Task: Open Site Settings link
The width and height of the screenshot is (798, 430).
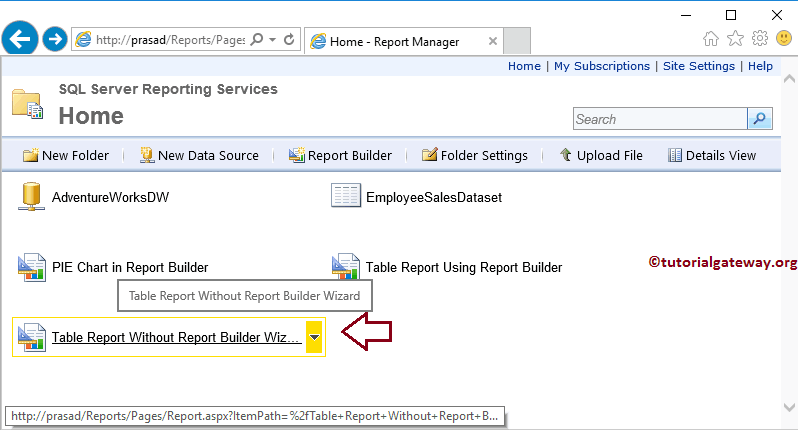Action: tap(699, 66)
